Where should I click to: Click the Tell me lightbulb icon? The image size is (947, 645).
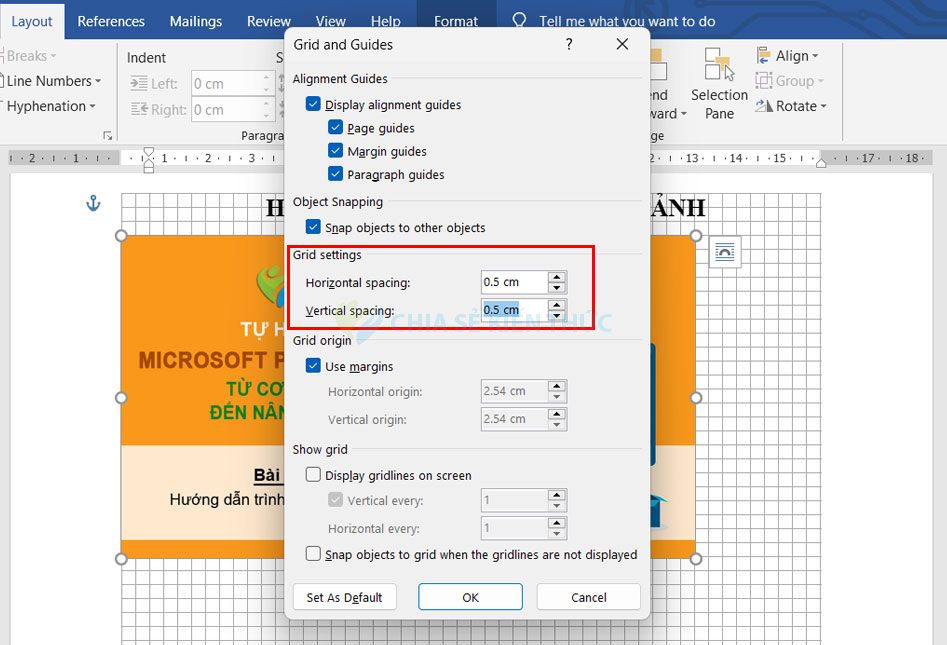click(x=519, y=21)
